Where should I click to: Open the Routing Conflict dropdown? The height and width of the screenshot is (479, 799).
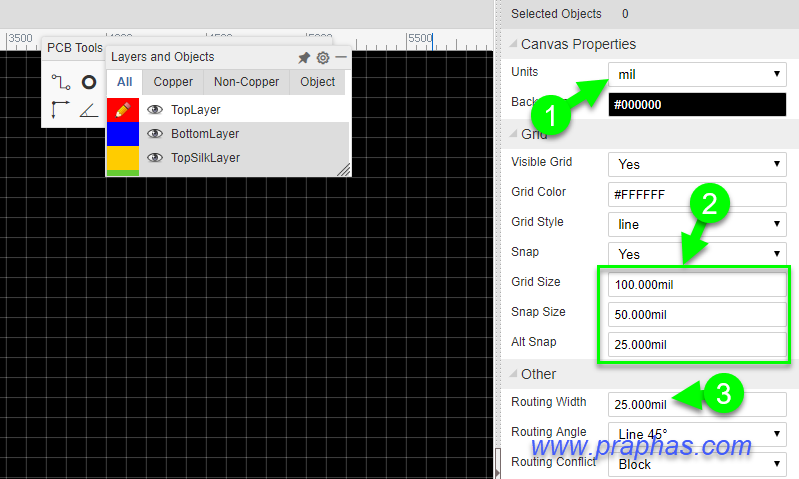coord(697,464)
